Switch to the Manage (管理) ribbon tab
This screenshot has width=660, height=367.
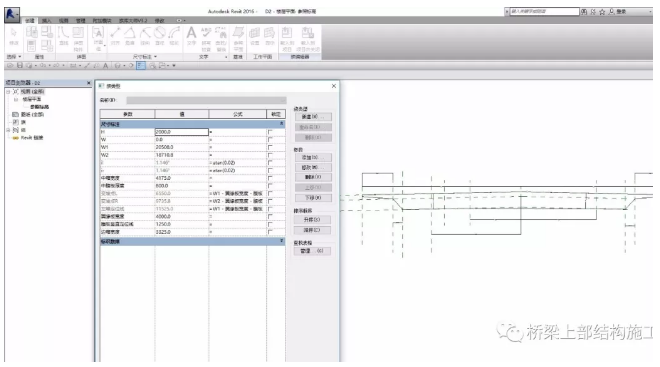point(80,21)
